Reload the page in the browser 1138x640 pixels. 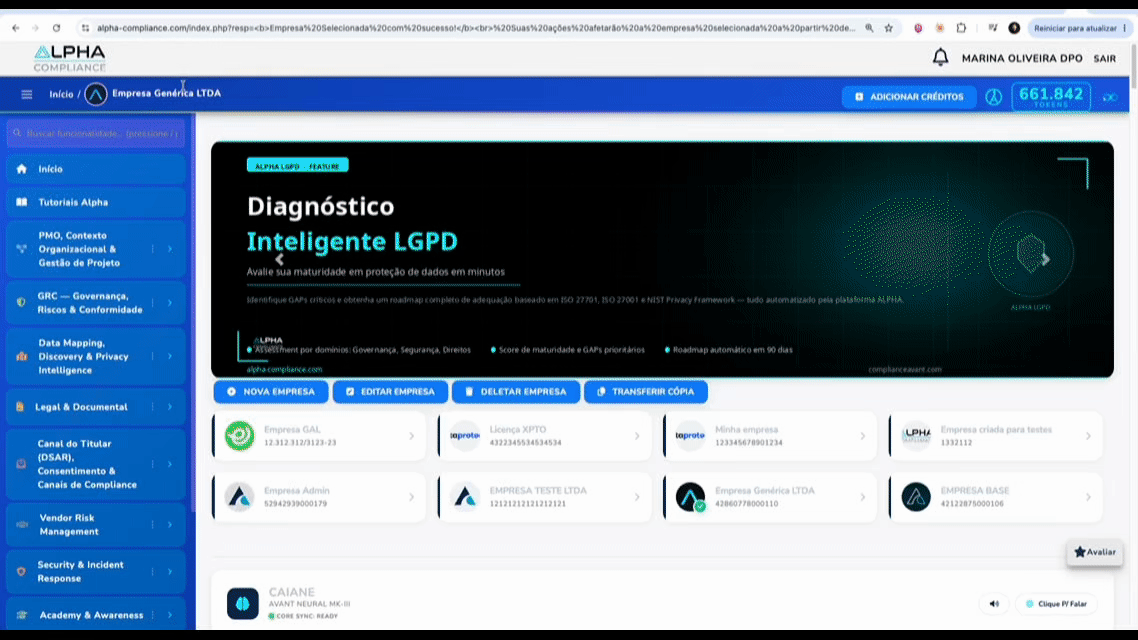tap(56, 28)
